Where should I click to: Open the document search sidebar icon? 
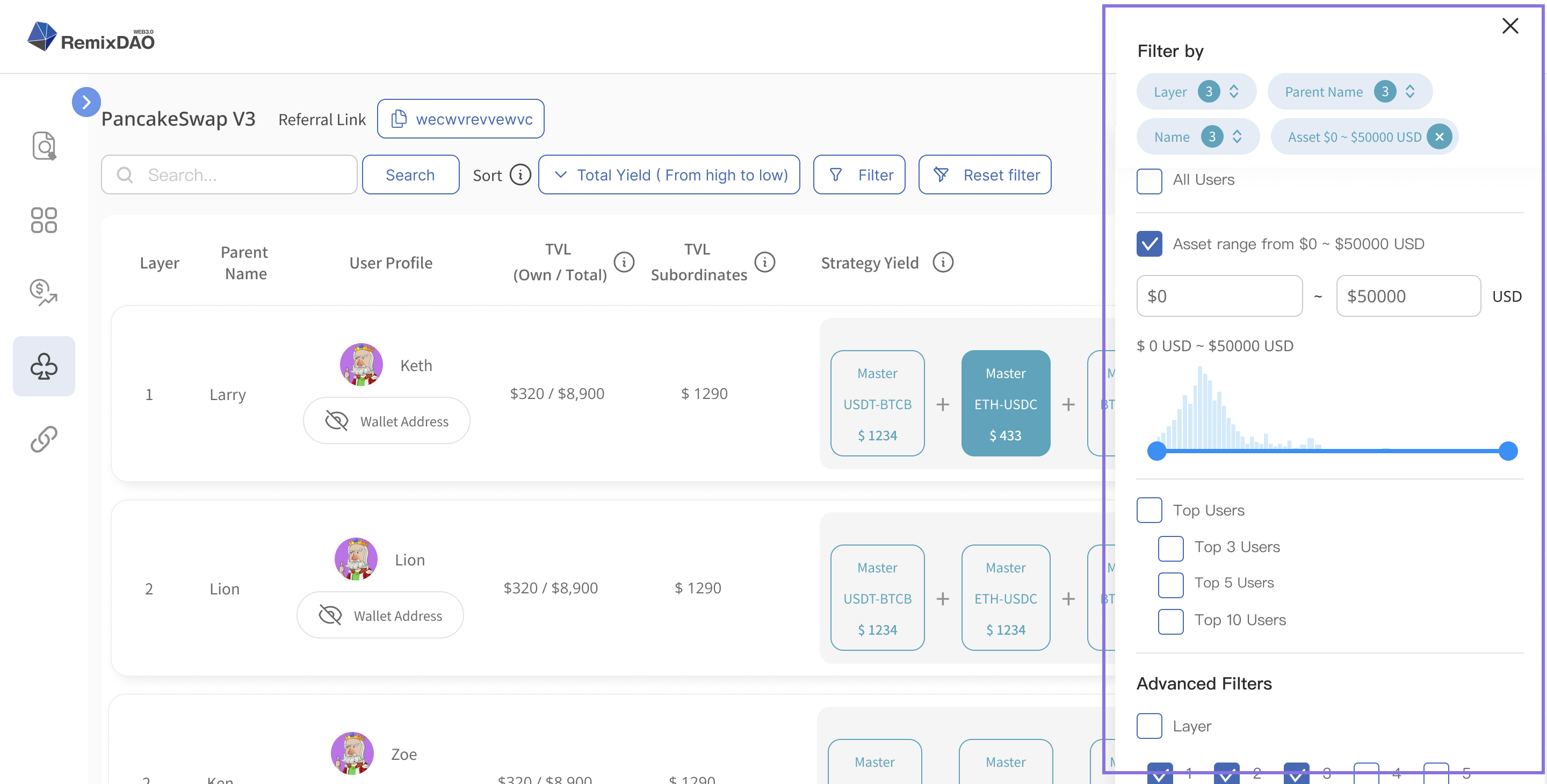click(44, 146)
